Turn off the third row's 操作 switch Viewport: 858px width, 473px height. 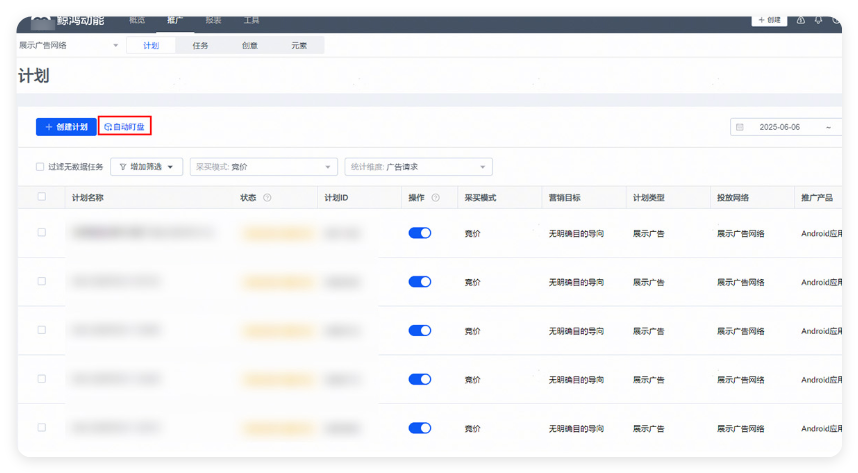click(x=420, y=331)
